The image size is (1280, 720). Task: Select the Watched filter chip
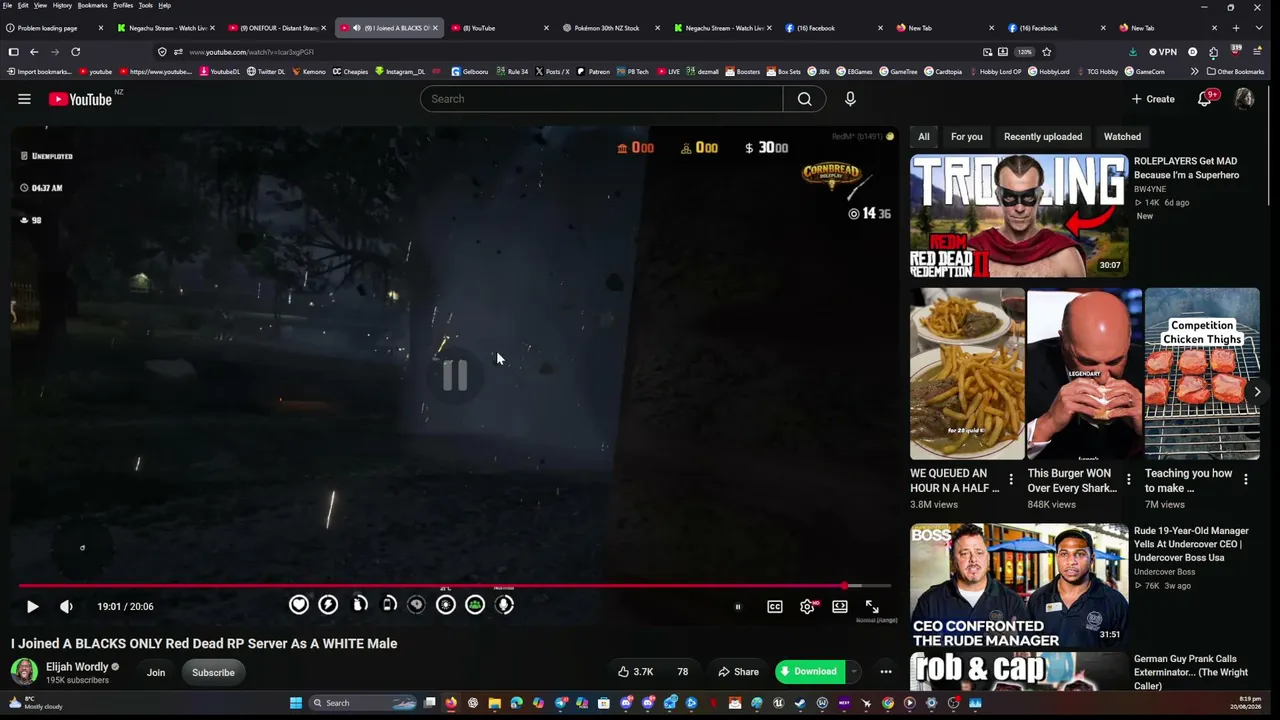[x=1122, y=137]
